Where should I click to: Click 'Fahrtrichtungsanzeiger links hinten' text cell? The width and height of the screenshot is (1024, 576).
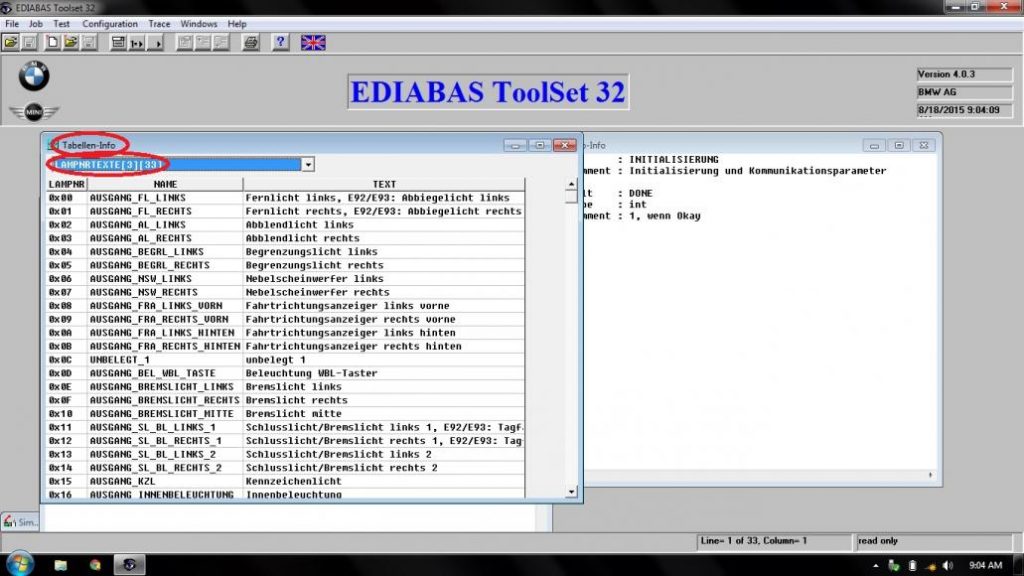[x=384, y=332]
